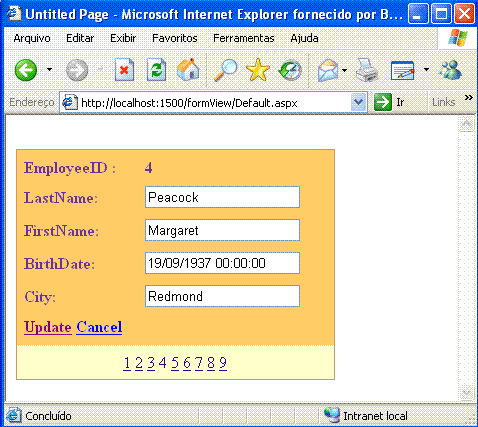The image size is (478, 427).
Task: Open the Messenger icon in toolbar
Action: pos(451,70)
